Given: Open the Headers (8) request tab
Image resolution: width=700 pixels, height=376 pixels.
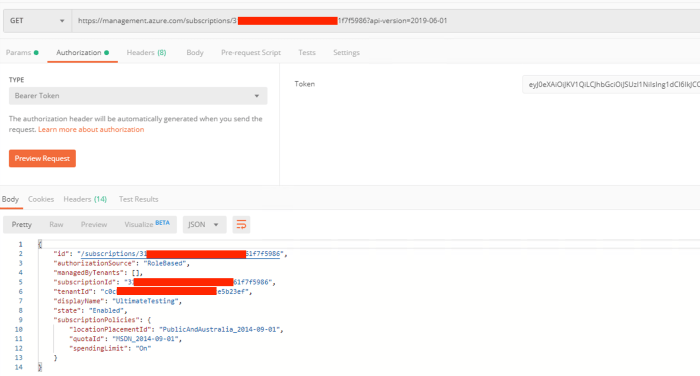Looking at the screenshot, I should click(x=146, y=53).
